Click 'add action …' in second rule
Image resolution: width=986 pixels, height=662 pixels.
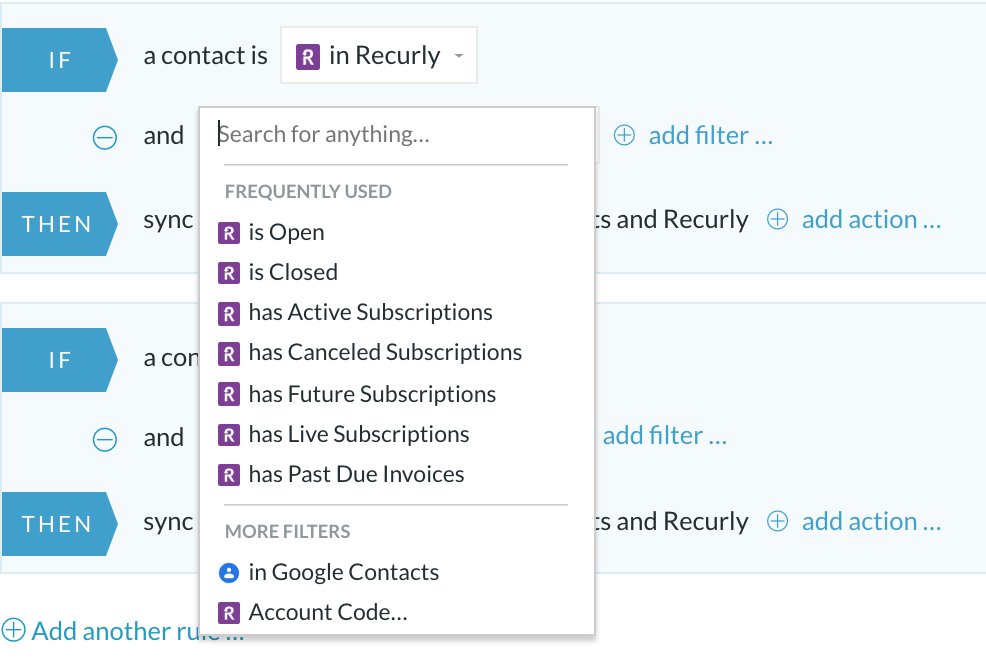coord(871,521)
